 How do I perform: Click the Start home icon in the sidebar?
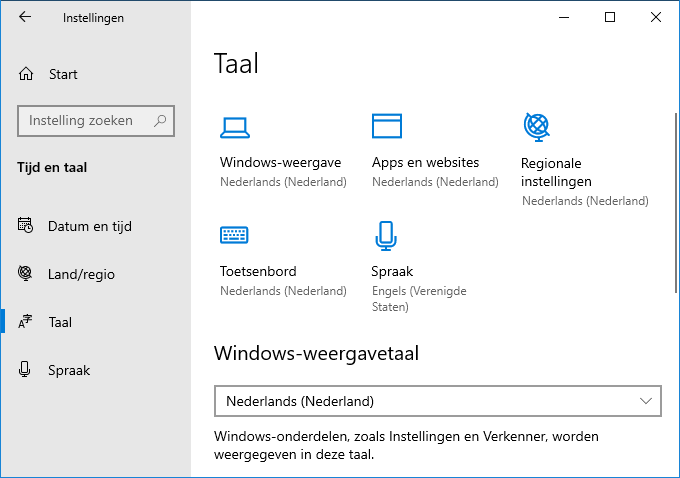[26, 74]
